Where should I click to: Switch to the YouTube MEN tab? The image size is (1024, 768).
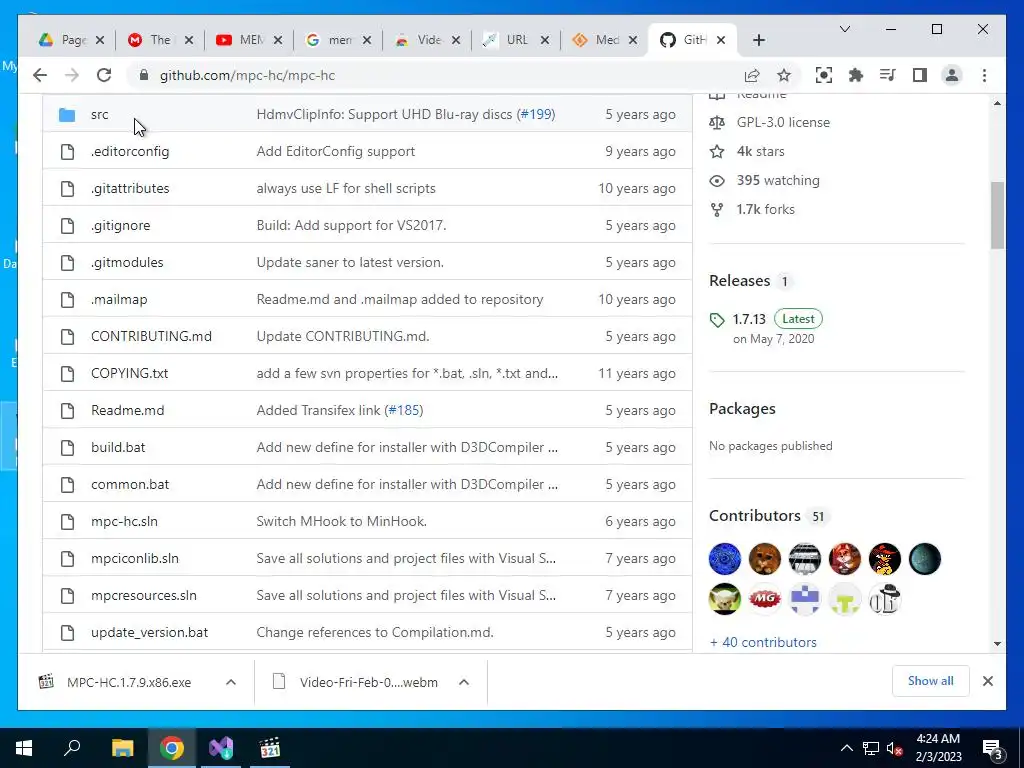249,40
